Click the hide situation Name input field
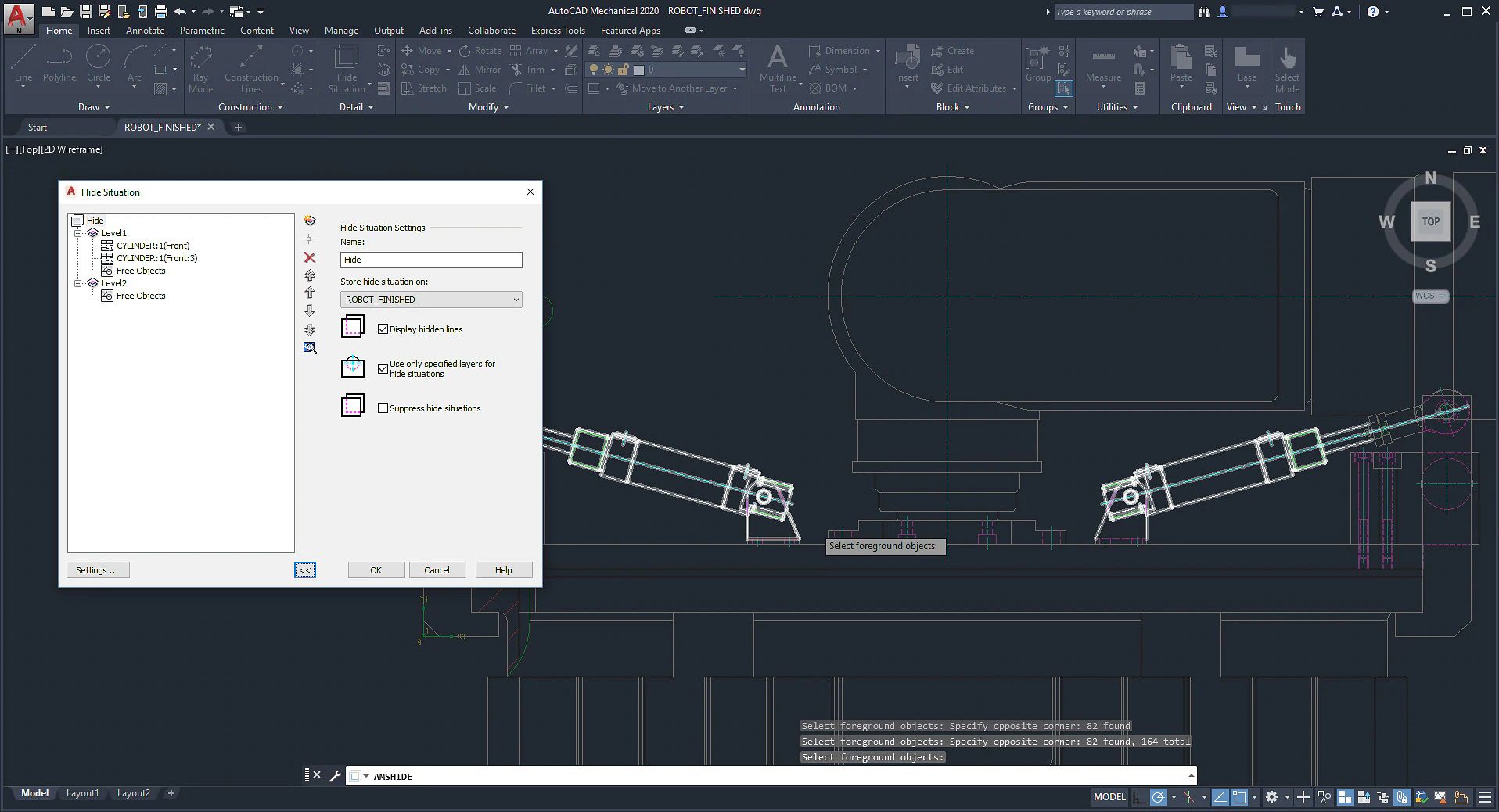This screenshot has height=812, width=1499. pyautogui.click(x=431, y=260)
